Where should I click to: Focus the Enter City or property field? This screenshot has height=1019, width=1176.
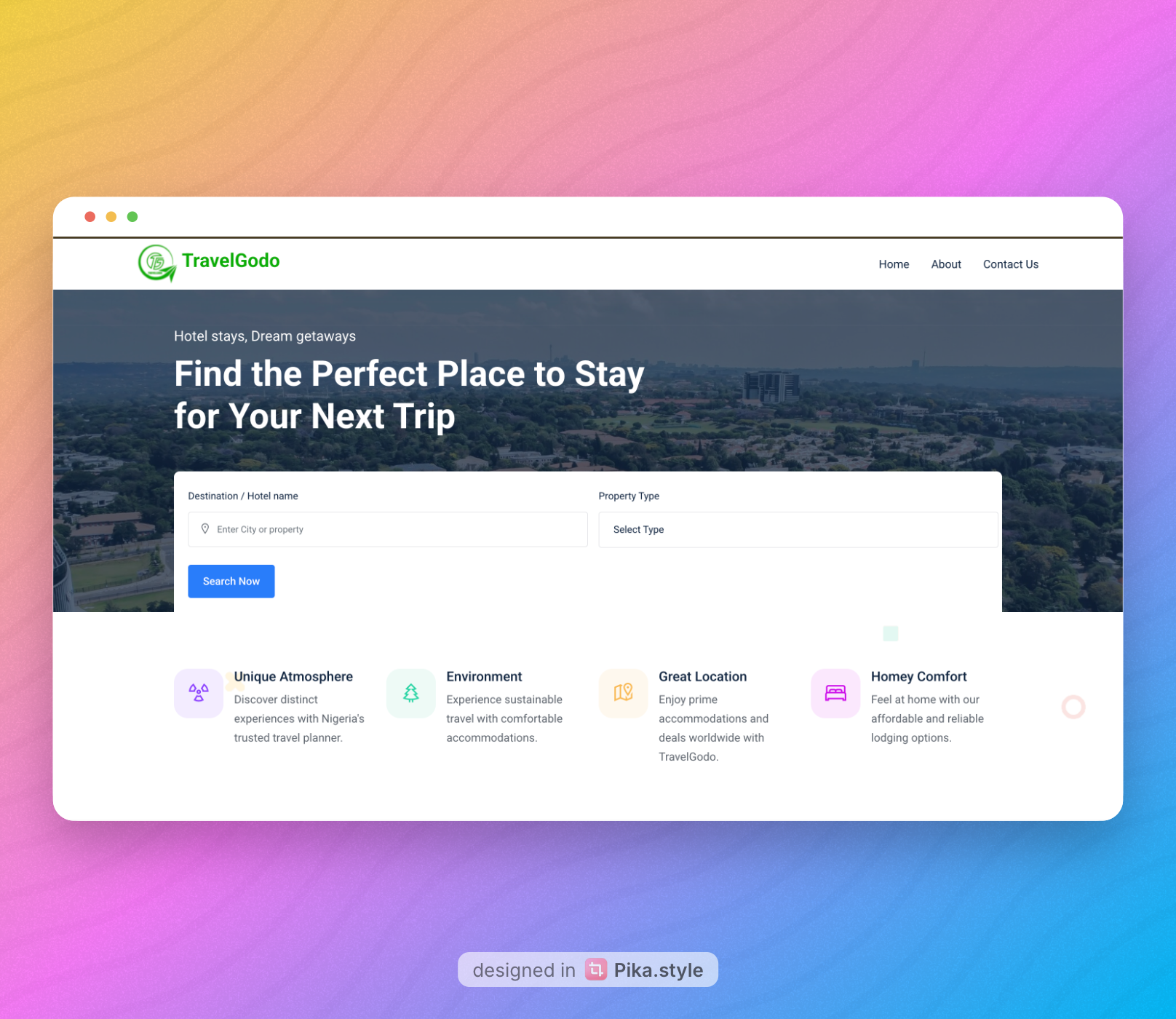tap(388, 529)
